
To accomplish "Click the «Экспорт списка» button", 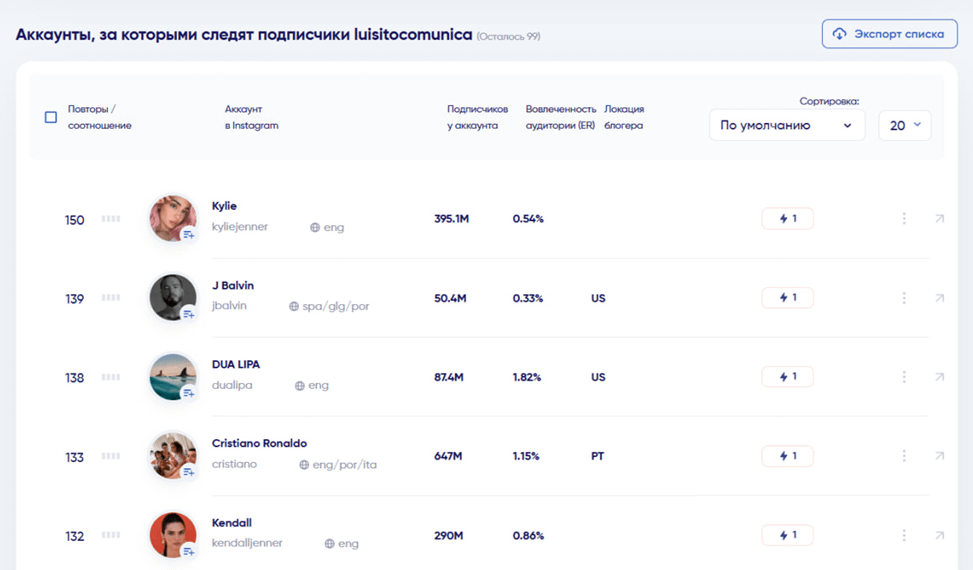I will coord(889,34).
